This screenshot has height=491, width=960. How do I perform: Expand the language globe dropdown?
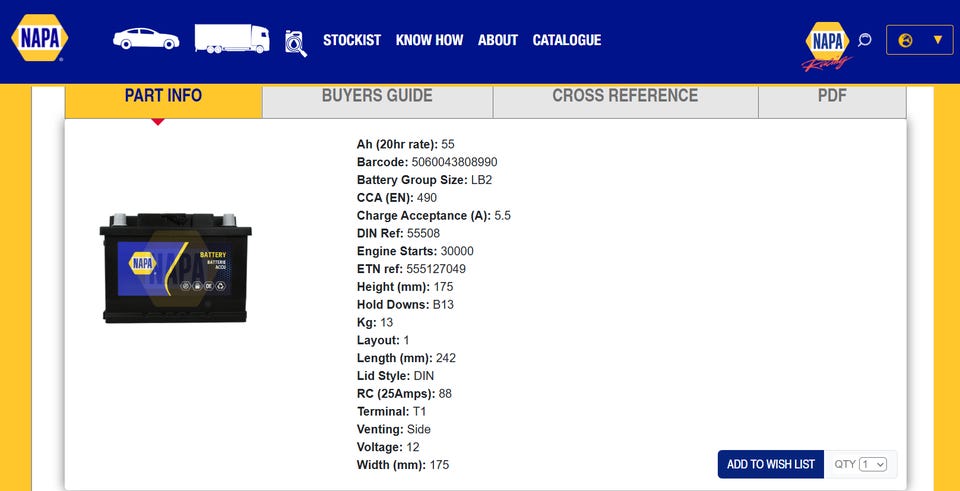[x=920, y=40]
